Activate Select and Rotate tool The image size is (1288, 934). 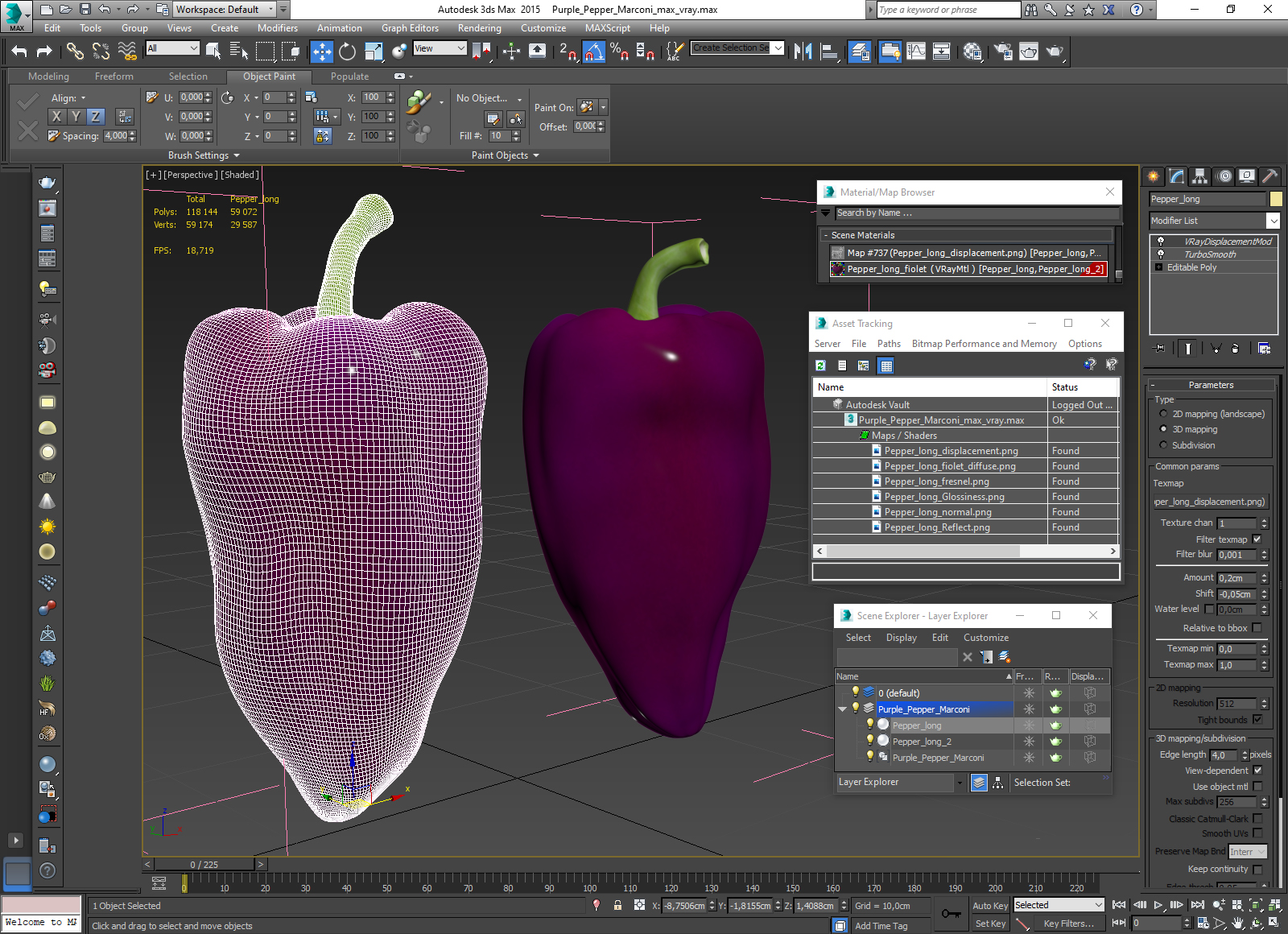[x=347, y=52]
